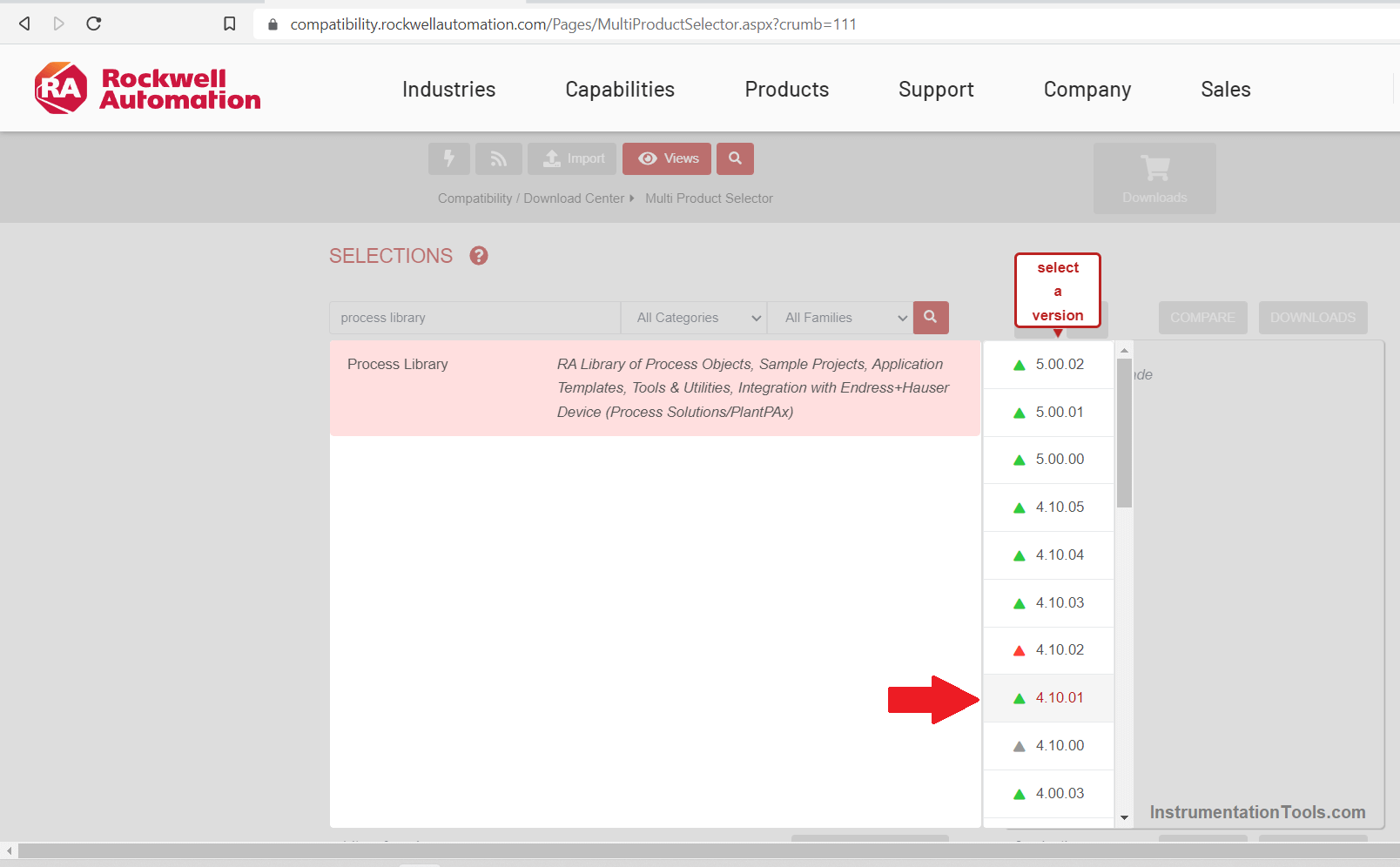Go back with the browser back arrow

24,24
